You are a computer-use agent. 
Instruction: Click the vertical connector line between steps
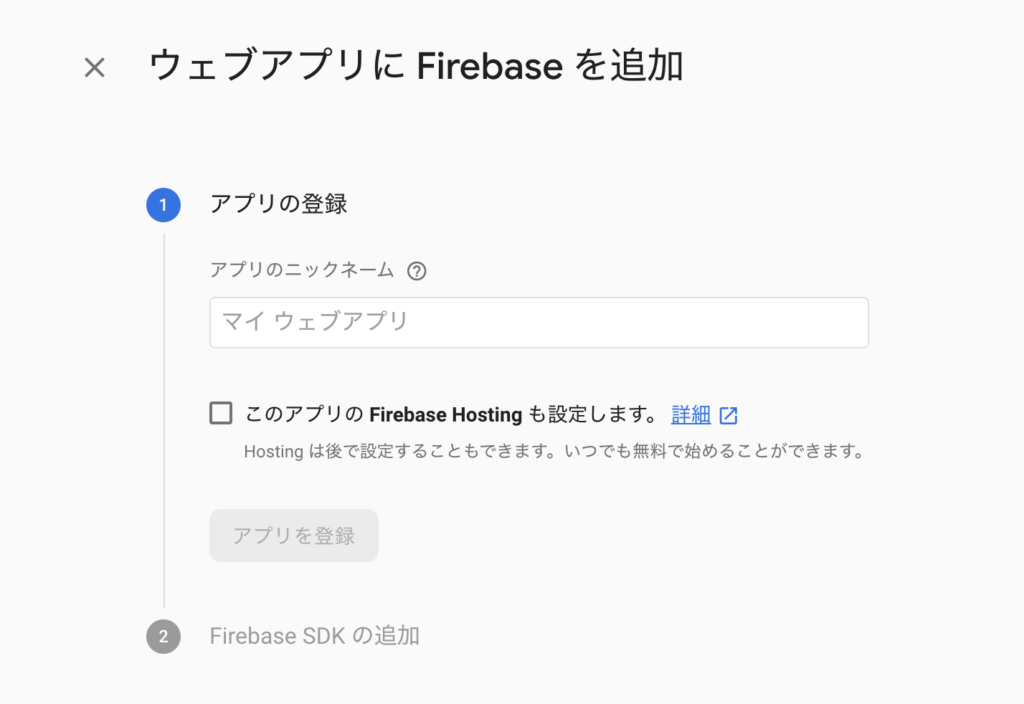coord(164,421)
